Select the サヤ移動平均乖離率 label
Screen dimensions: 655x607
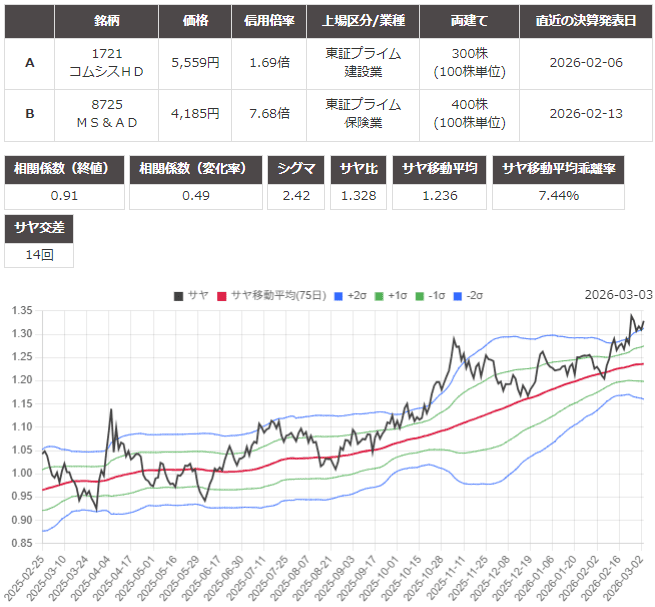pyautogui.click(x=558, y=169)
